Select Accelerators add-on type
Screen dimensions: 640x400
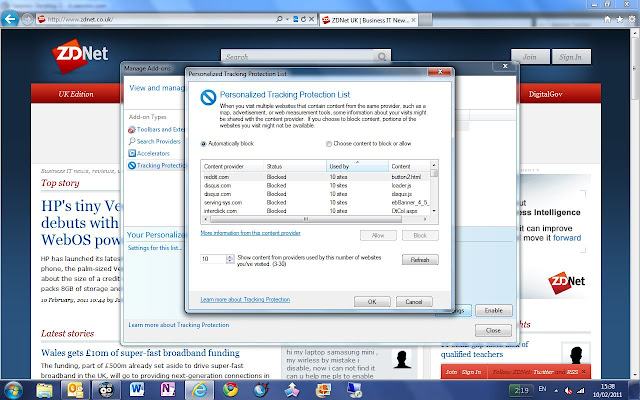(149, 153)
